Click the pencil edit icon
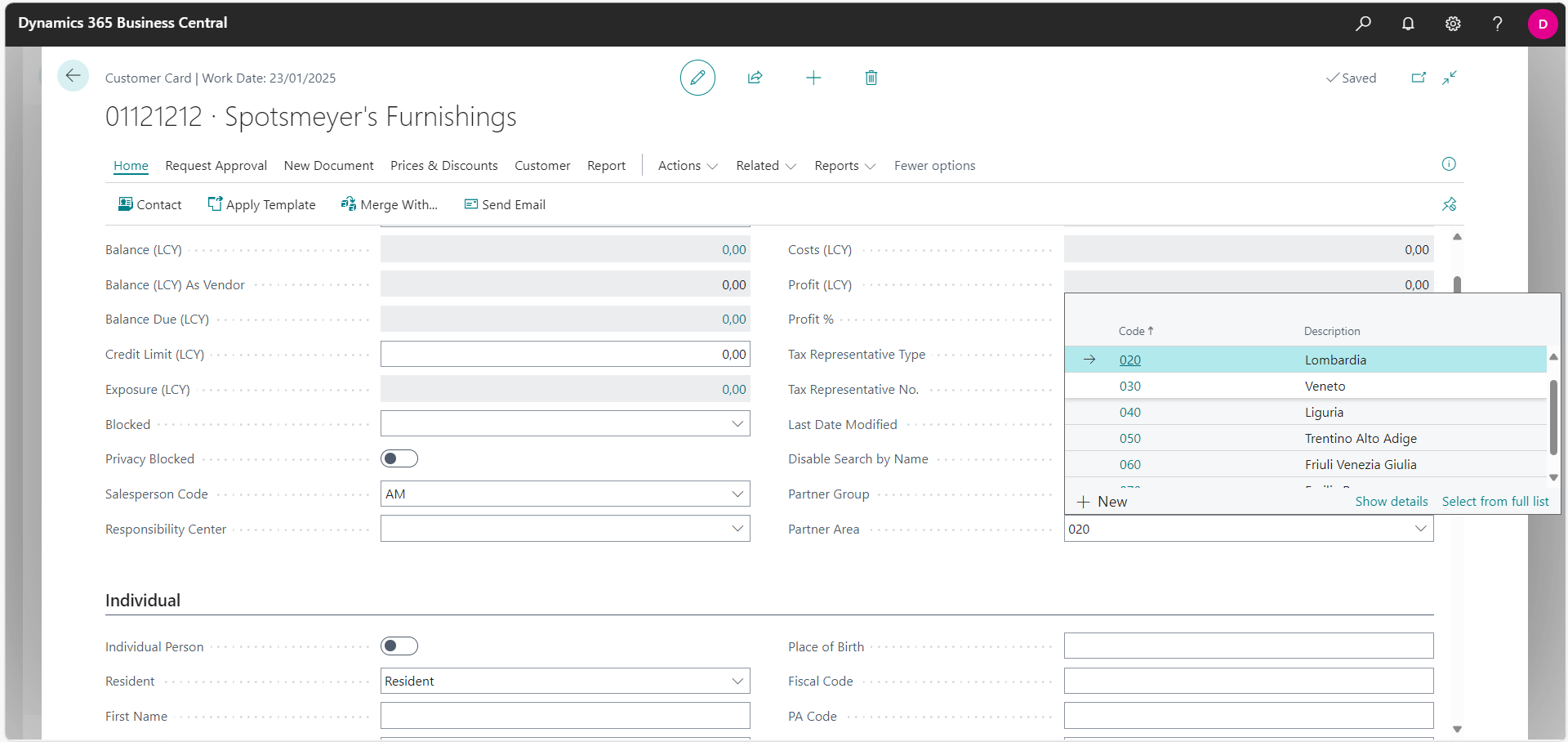1568x742 pixels. tap(697, 78)
